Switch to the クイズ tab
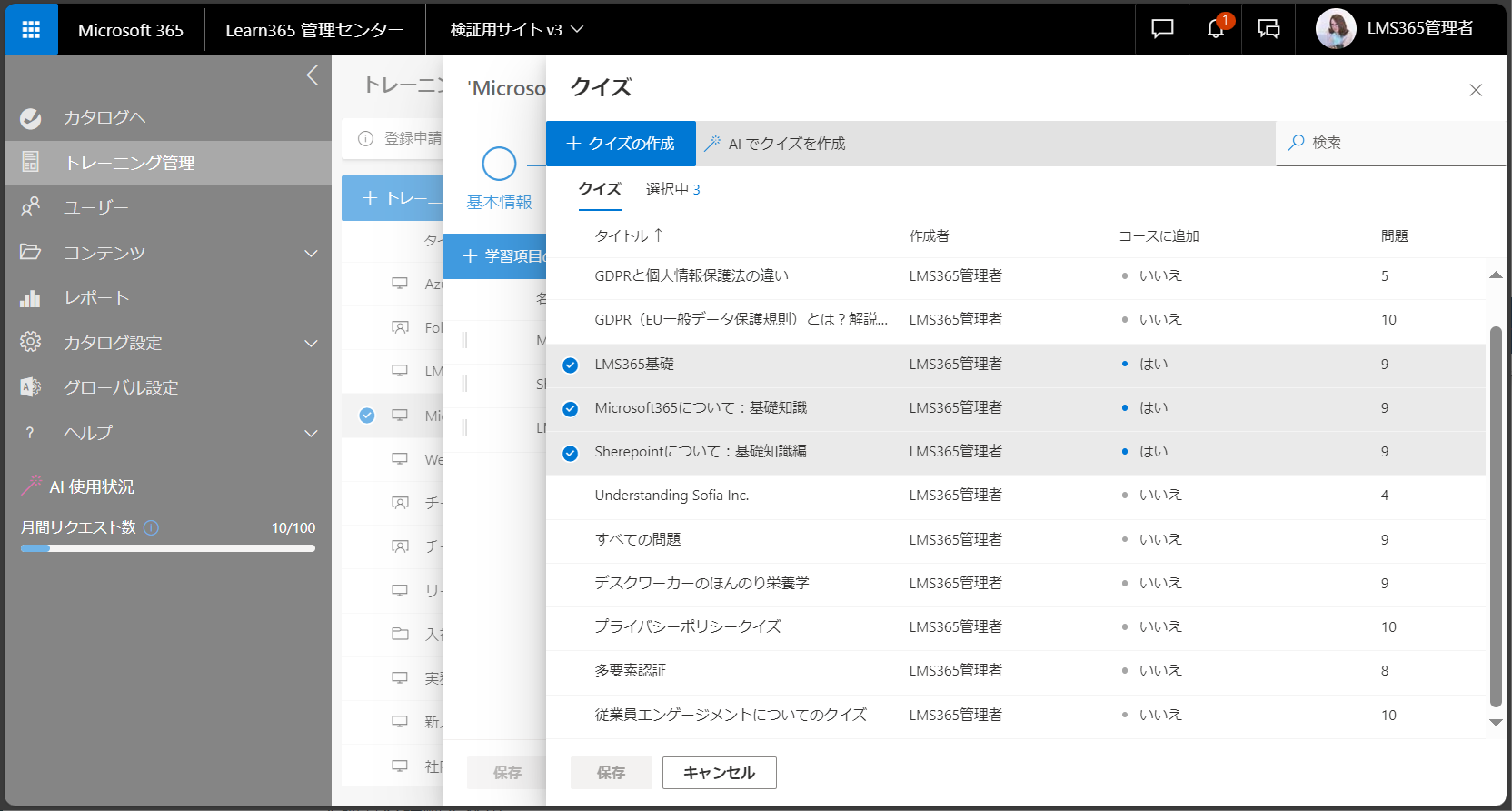The width and height of the screenshot is (1512, 811). click(600, 189)
